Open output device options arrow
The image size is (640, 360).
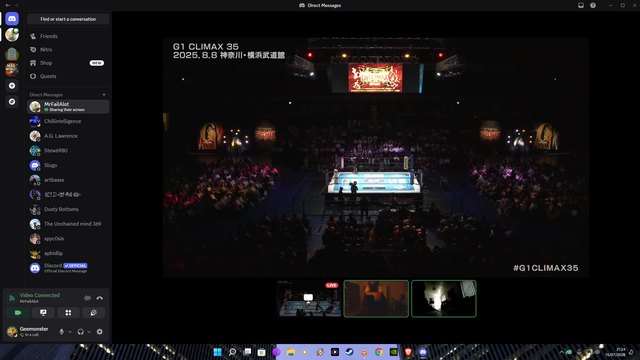(x=89, y=332)
